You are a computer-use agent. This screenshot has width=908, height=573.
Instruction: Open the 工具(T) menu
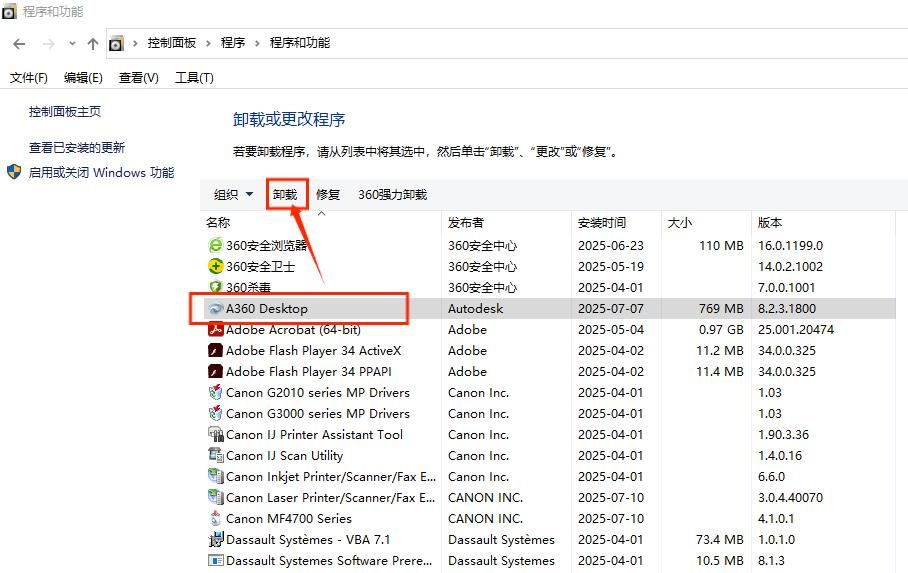(194, 78)
